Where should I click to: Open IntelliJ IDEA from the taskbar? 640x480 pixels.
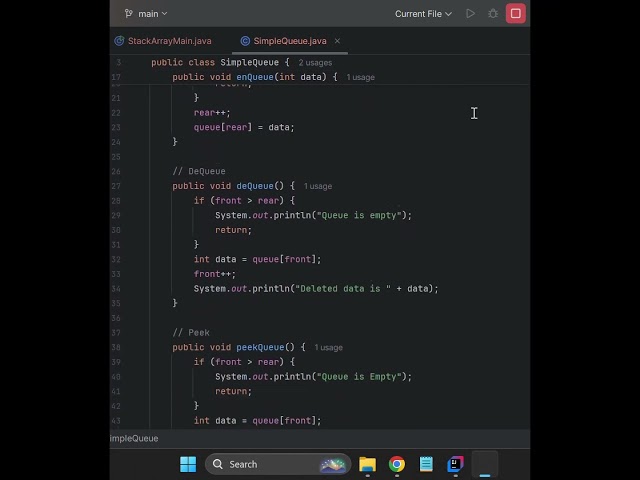pyautogui.click(x=456, y=464)
